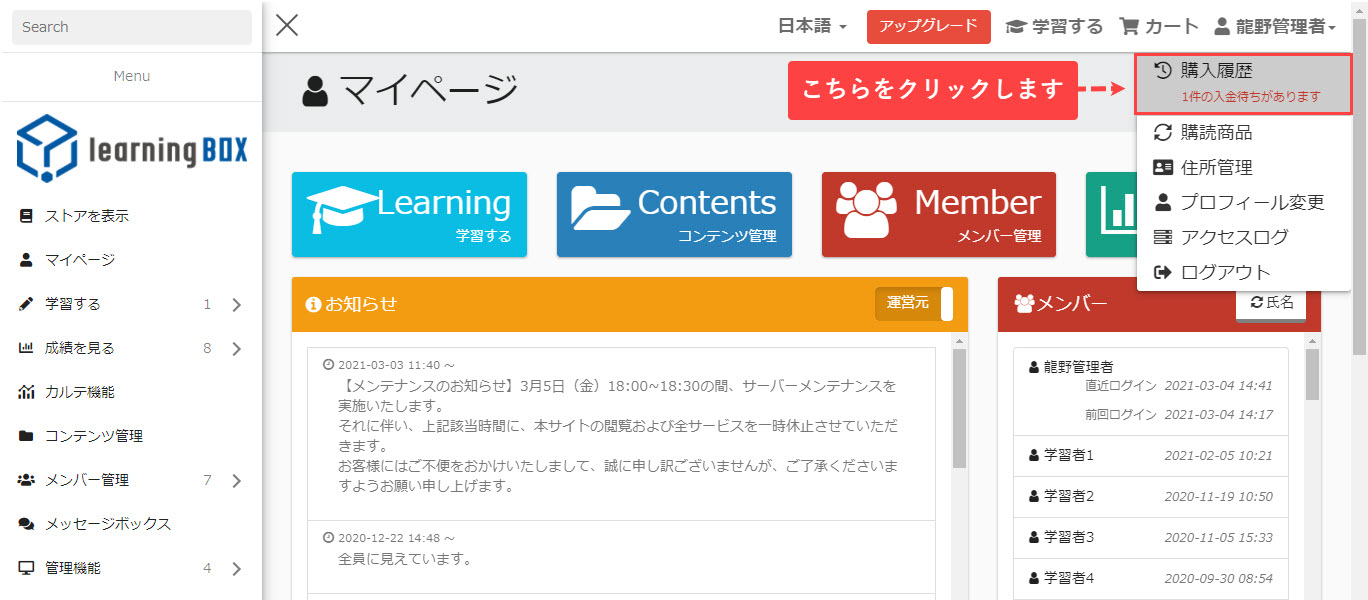Click the カート shopping cart icon
The height and width of the screenshot is (600, 1368).
click(x=1130, y=27)
